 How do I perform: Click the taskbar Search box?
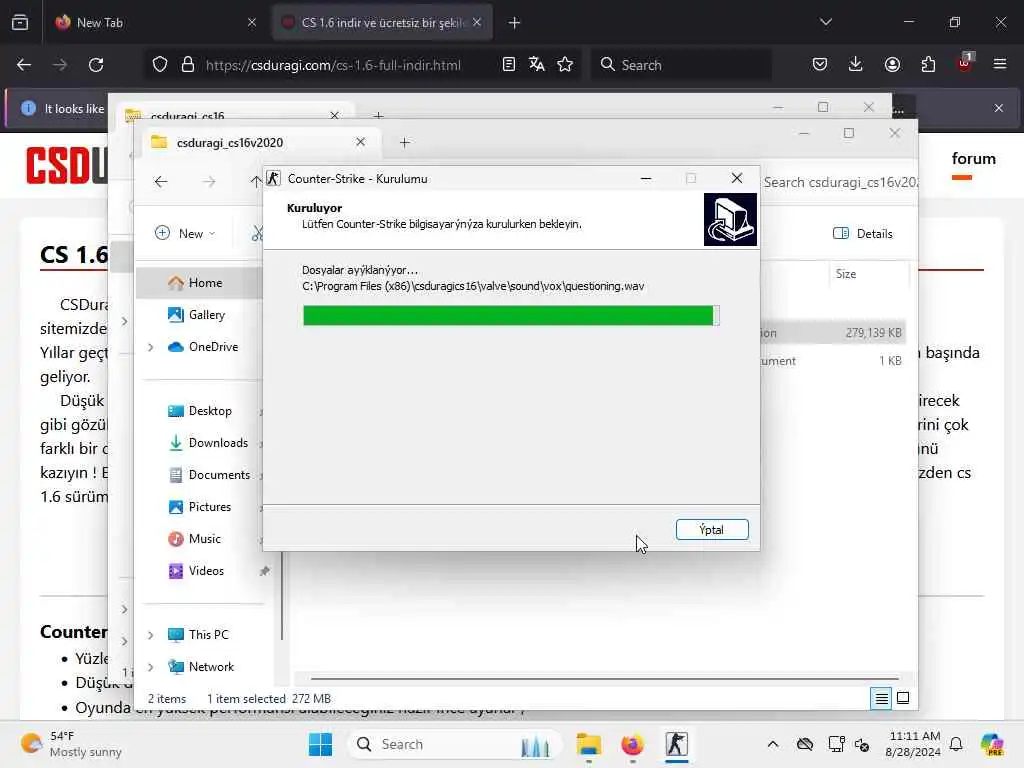pyautogui.click(x=455, y=744)
